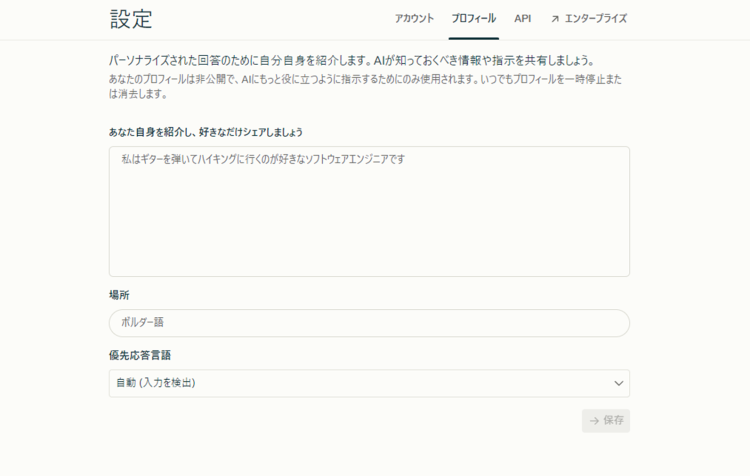Switch to the API tab
Image resolution: width=750 pixels, height=476 pixels.
[x=522, y=19]
